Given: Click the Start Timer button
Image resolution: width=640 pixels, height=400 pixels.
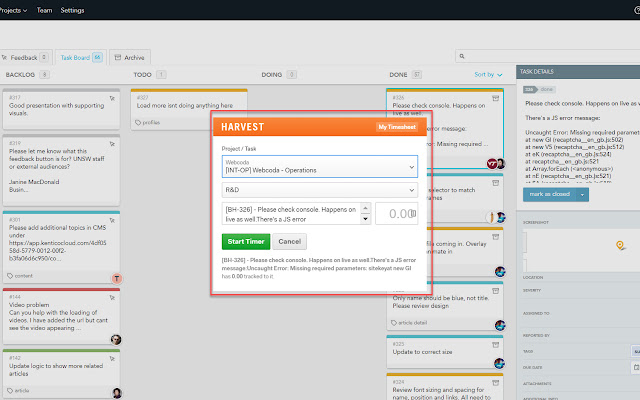Looking at the screenshot, I should [246, 242].
